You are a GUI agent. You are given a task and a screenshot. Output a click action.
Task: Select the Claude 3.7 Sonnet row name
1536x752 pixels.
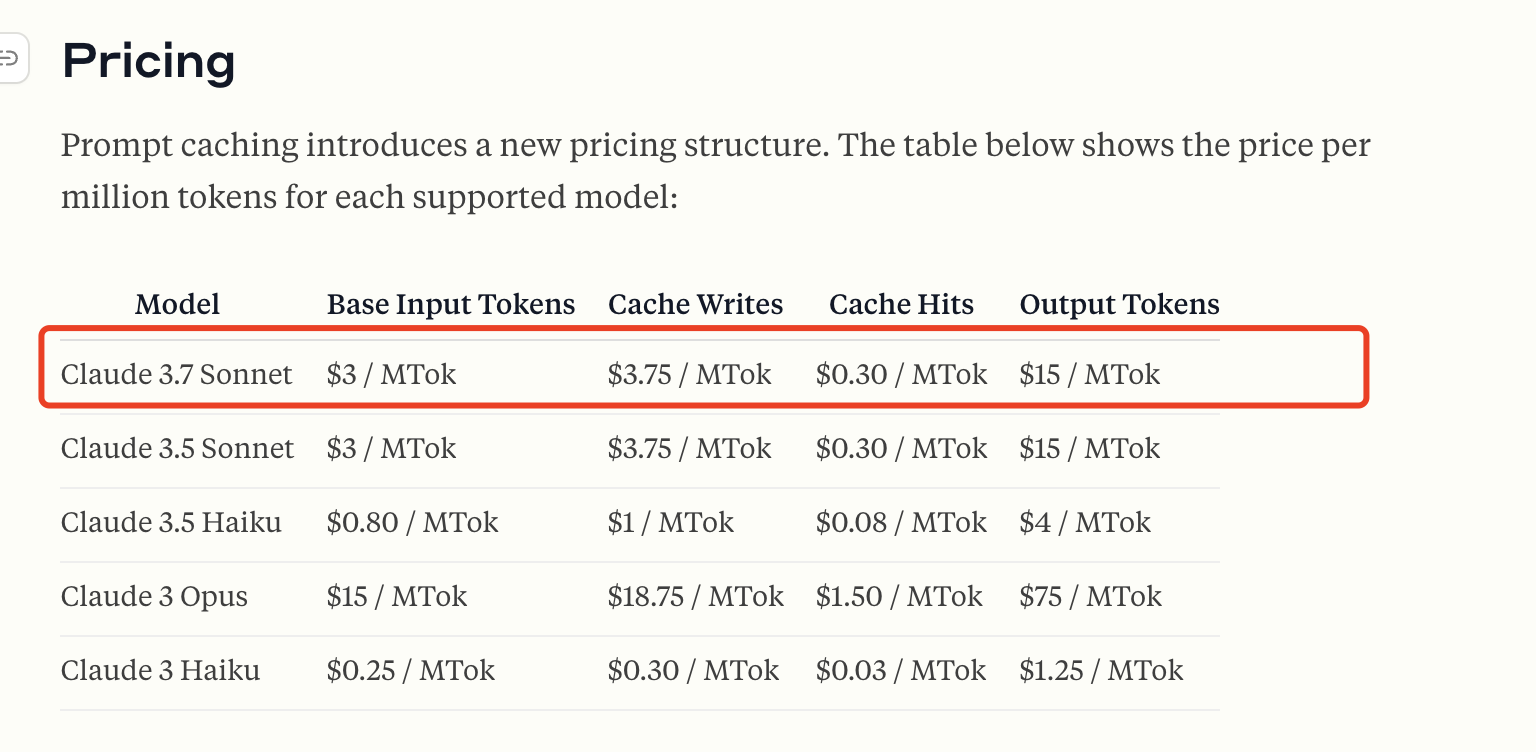[177, 375]
